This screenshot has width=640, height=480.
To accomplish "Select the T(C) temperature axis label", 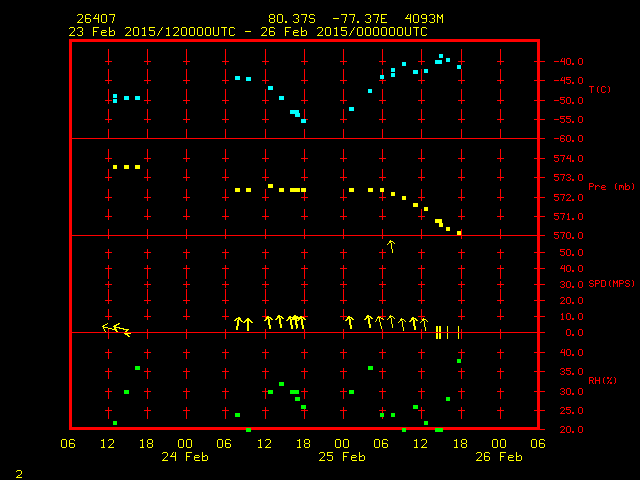I will 599,90.
